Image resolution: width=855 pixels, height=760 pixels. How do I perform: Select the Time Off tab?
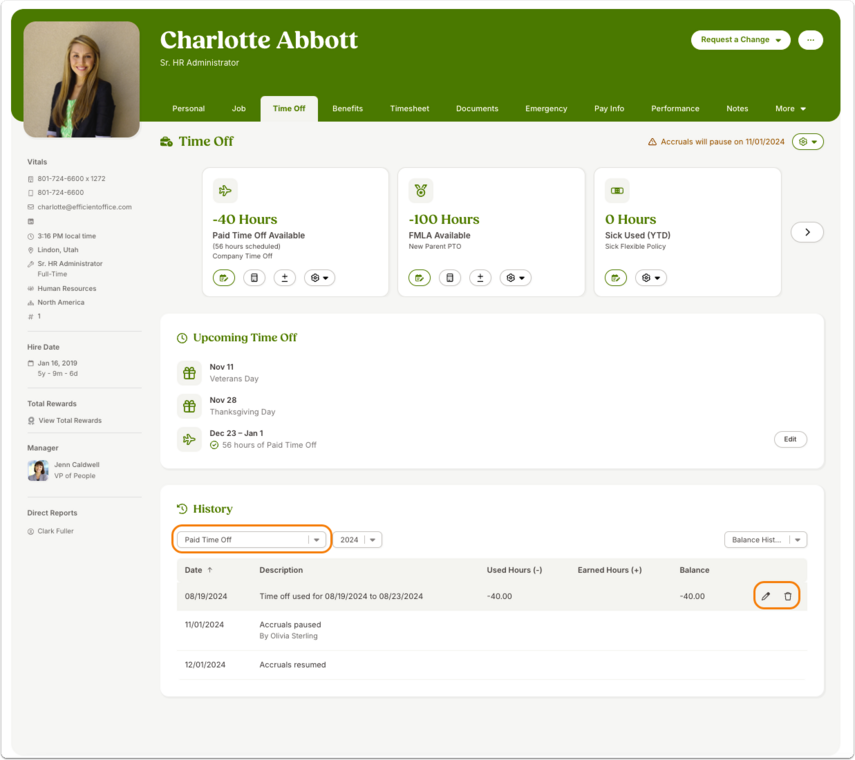(x=289, y=108)
